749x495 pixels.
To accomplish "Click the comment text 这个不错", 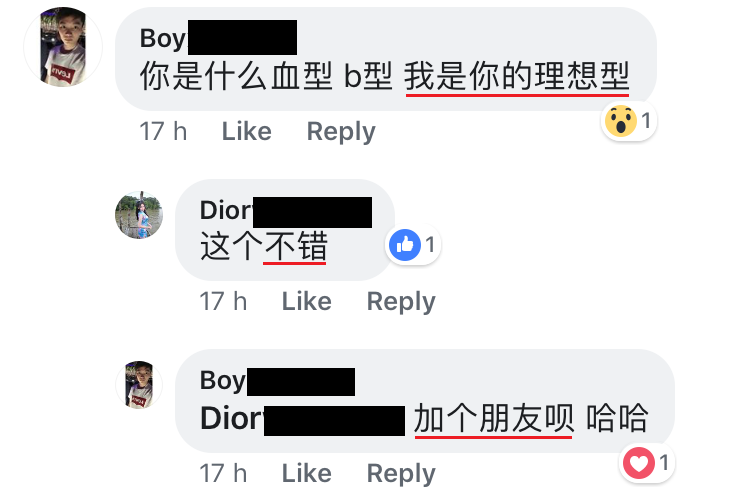I will [x=264, y=246].
